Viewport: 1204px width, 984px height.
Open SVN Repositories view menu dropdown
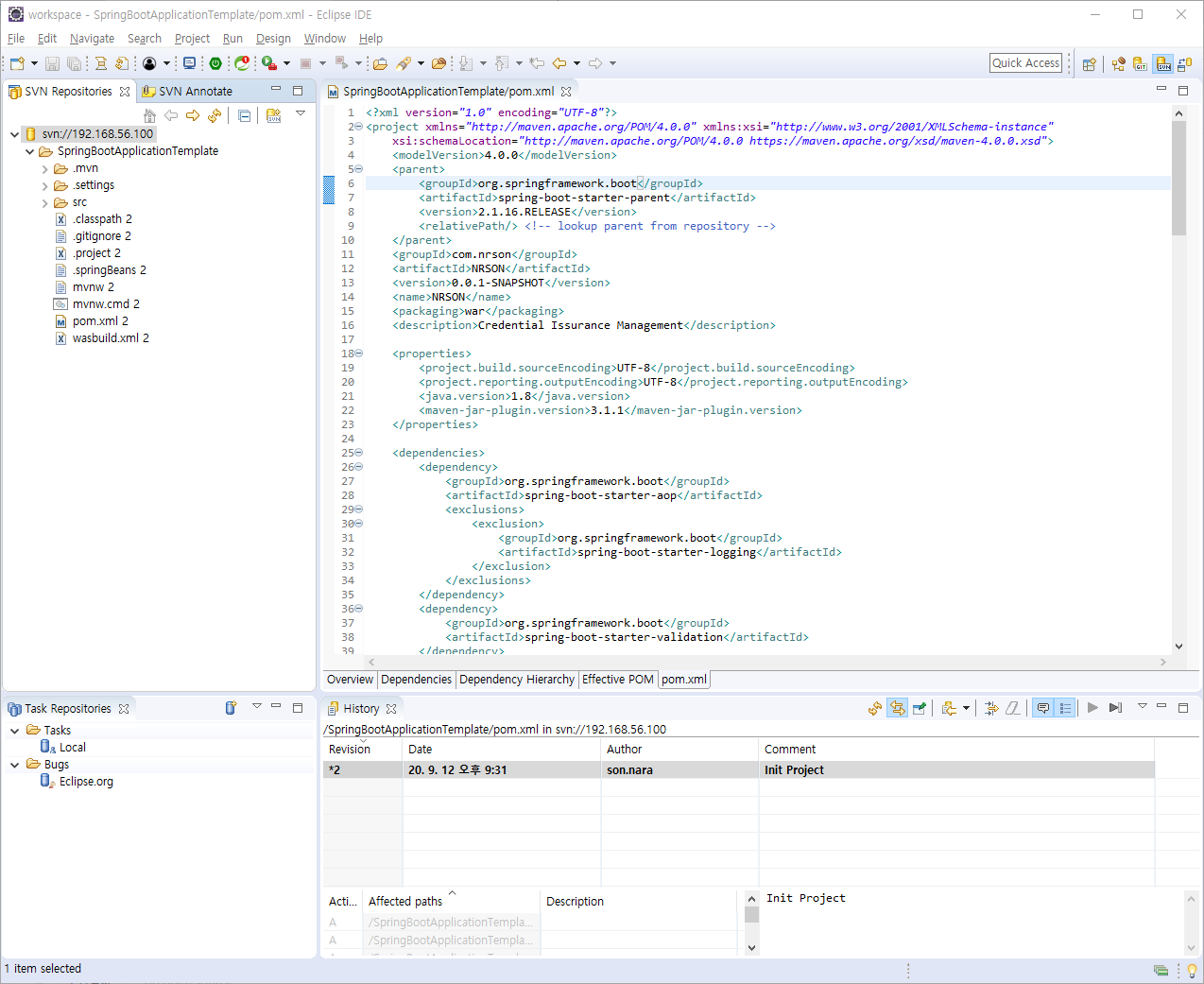[x=301, y=113]
